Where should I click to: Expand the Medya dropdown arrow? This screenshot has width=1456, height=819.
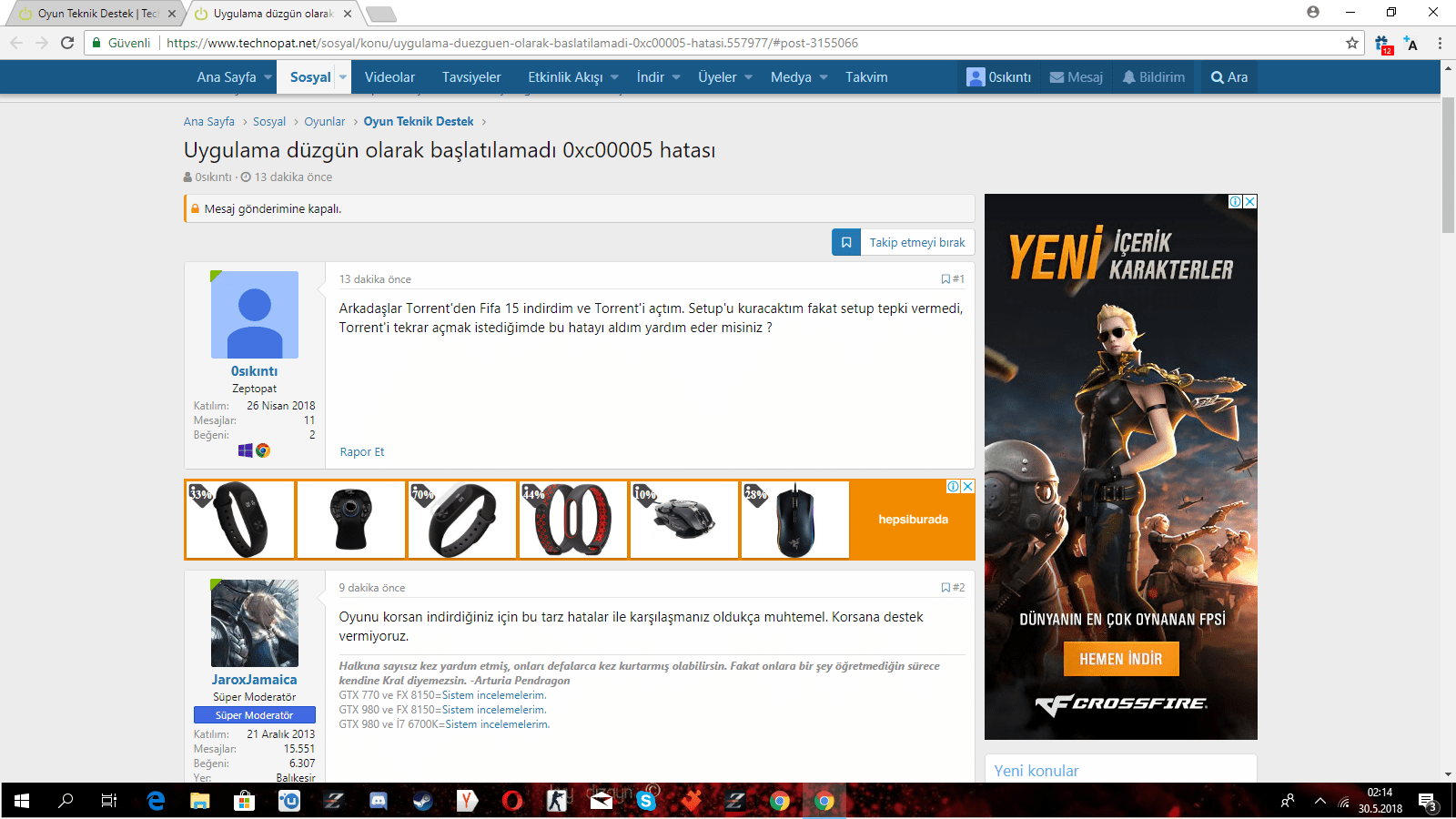(824, 77)
